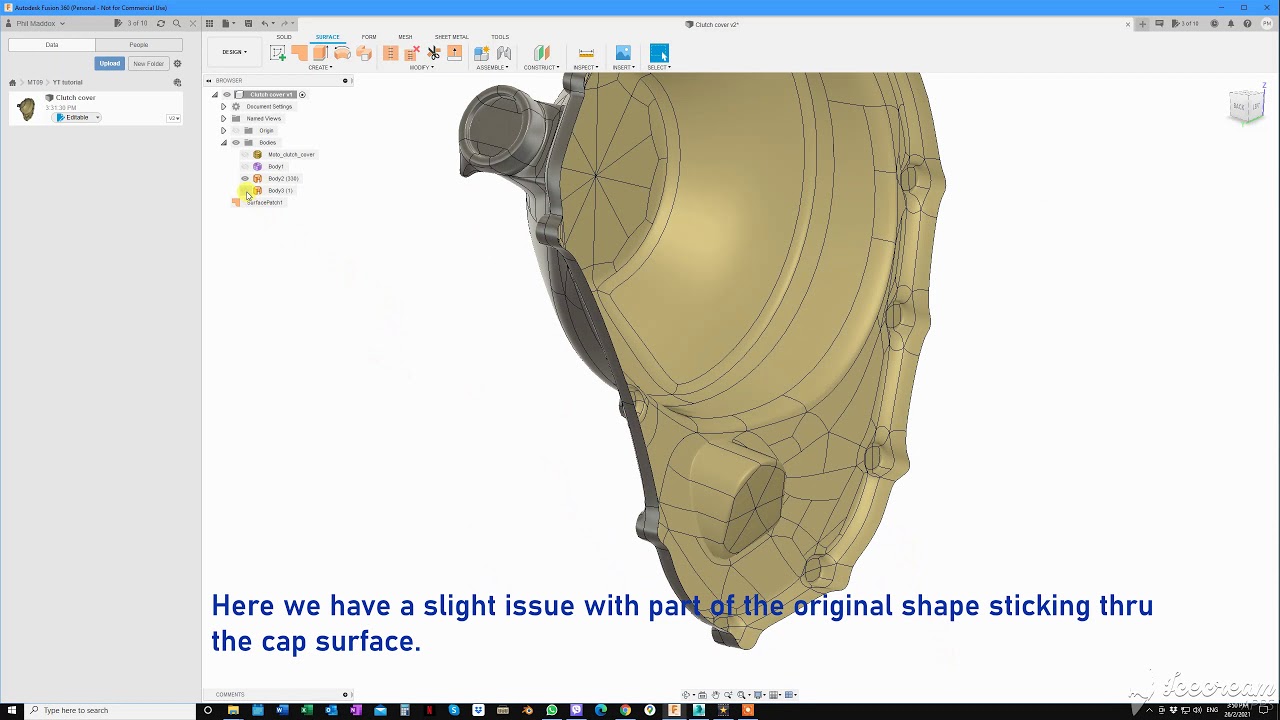Toggle visibility eye of Origin folder
The height and width of the screenshot is (720, 1280).
[x=236, y=130]
